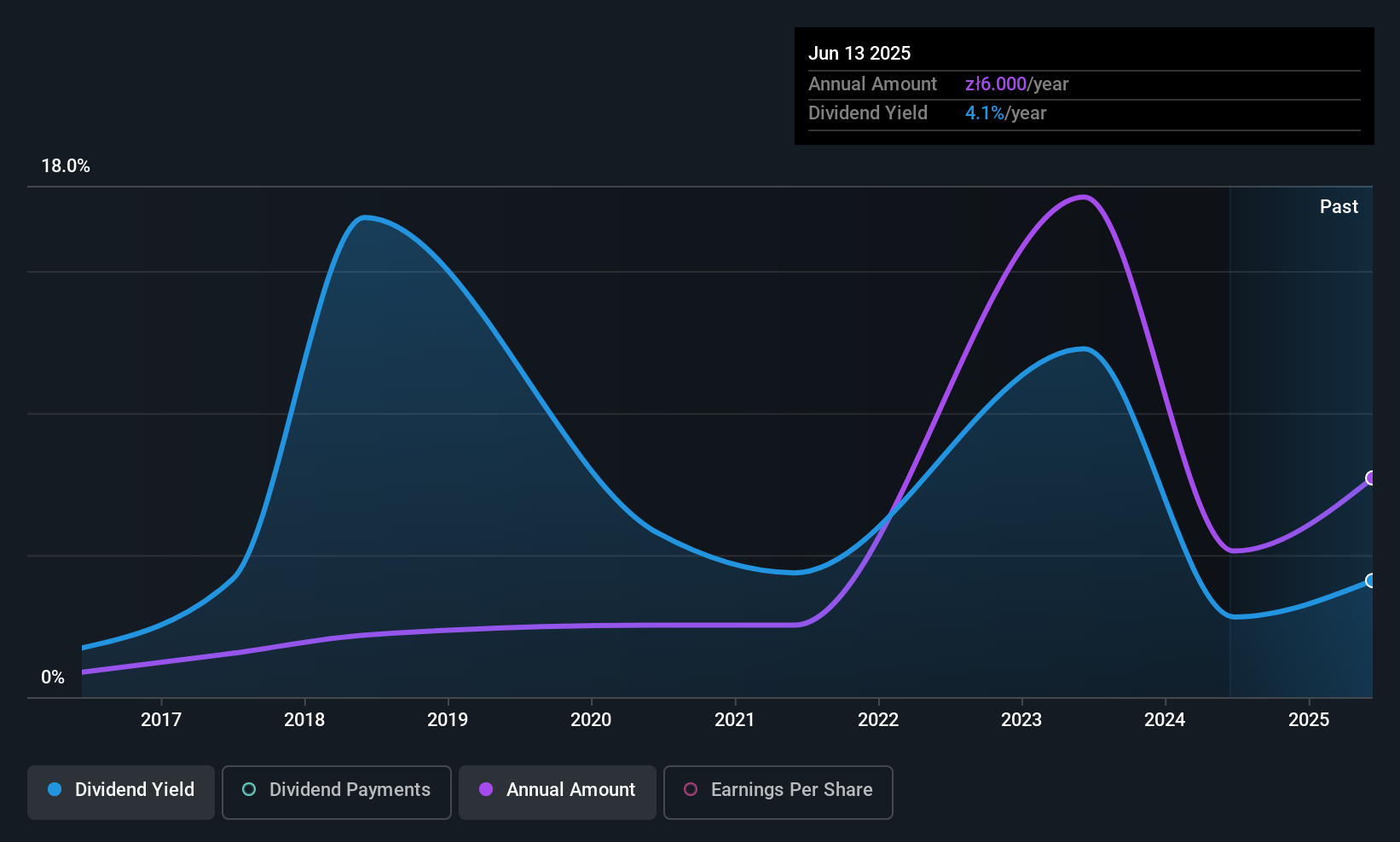Click the Annual Amount label in tooltip
This screenshot has height=842, width=1400.
tap(872, 84)
